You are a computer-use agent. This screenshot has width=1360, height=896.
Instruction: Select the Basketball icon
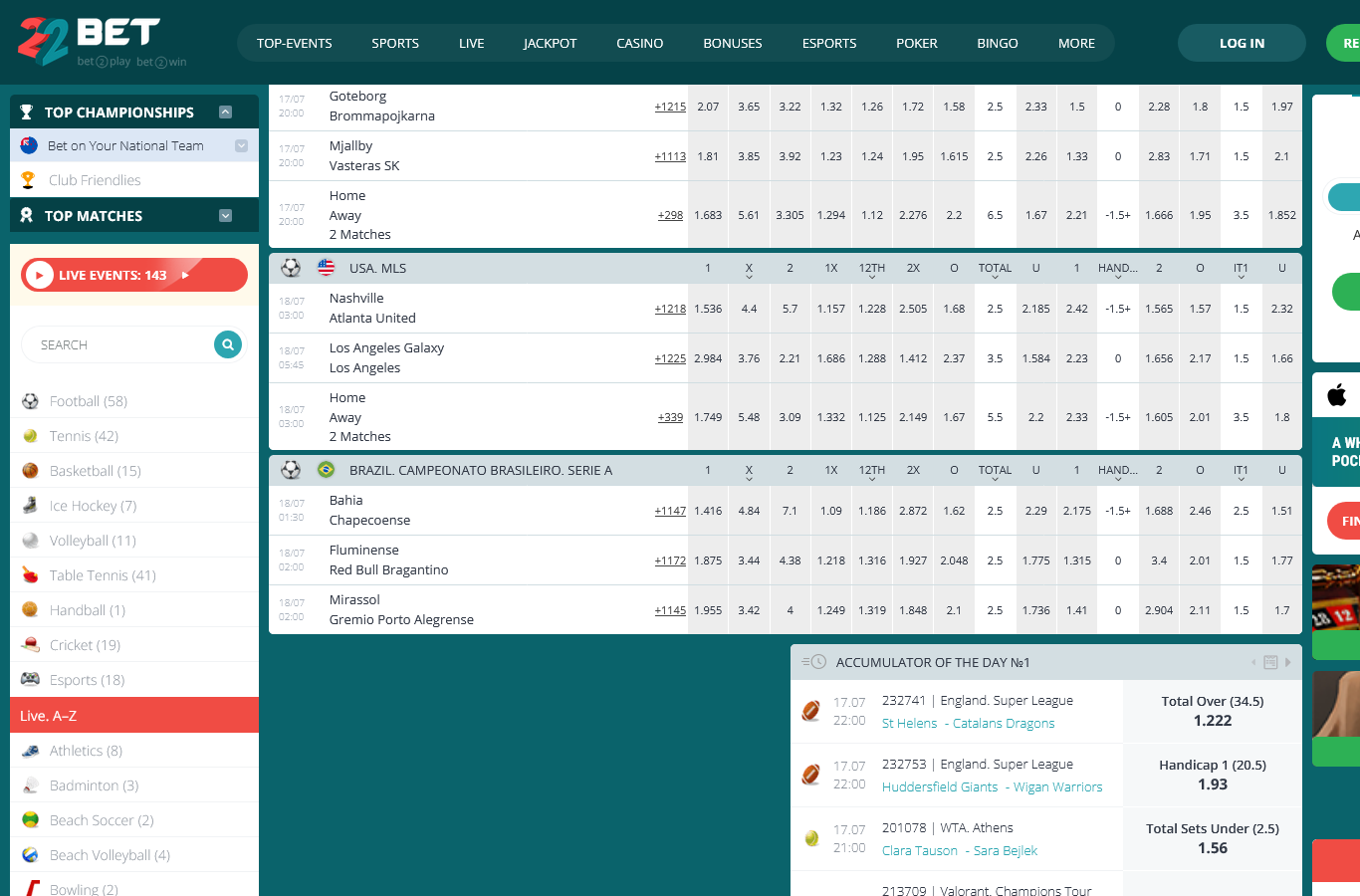click(x=30, y=471)
